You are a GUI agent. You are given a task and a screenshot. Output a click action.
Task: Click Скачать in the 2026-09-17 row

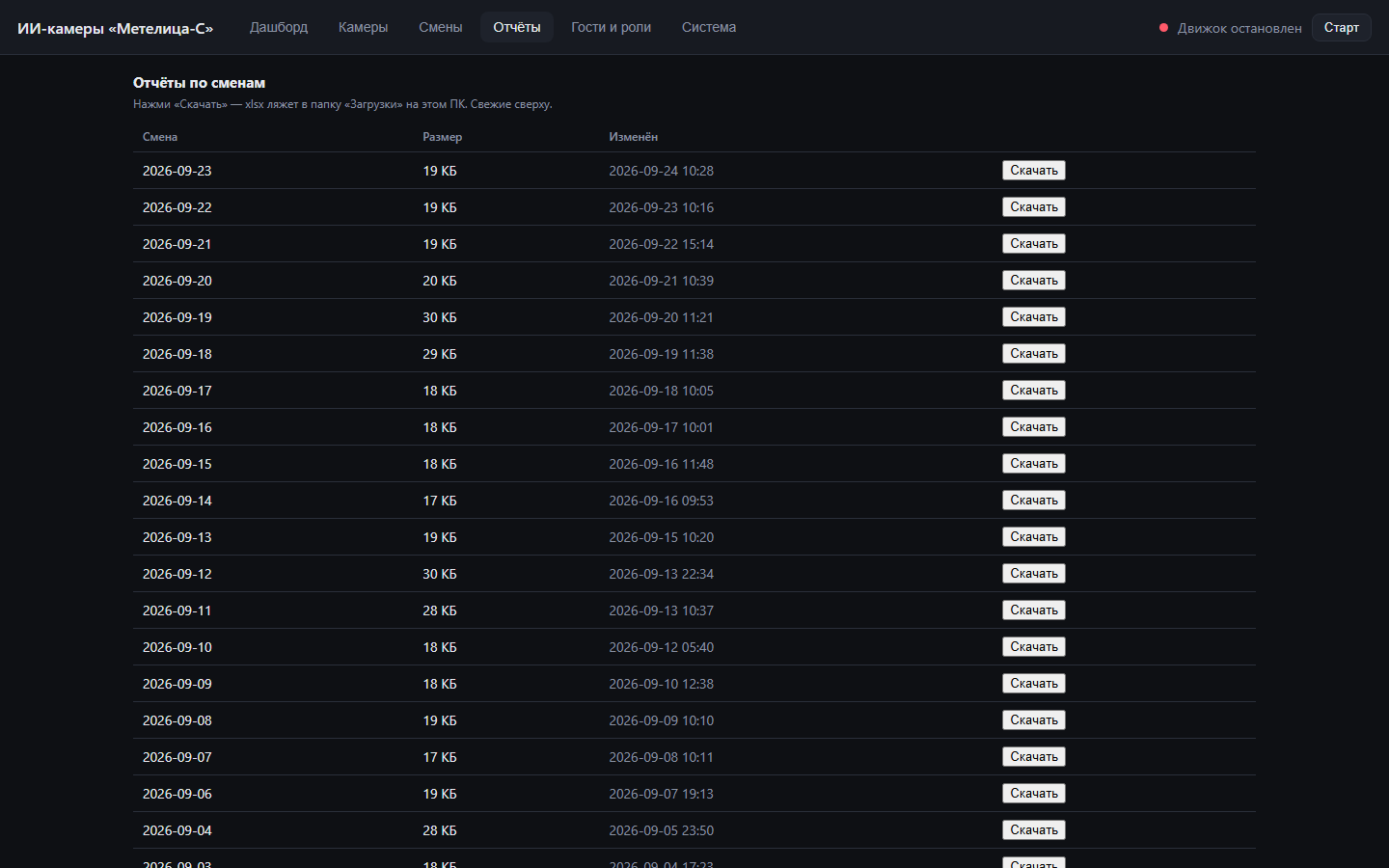click(x=1034, y=391)
